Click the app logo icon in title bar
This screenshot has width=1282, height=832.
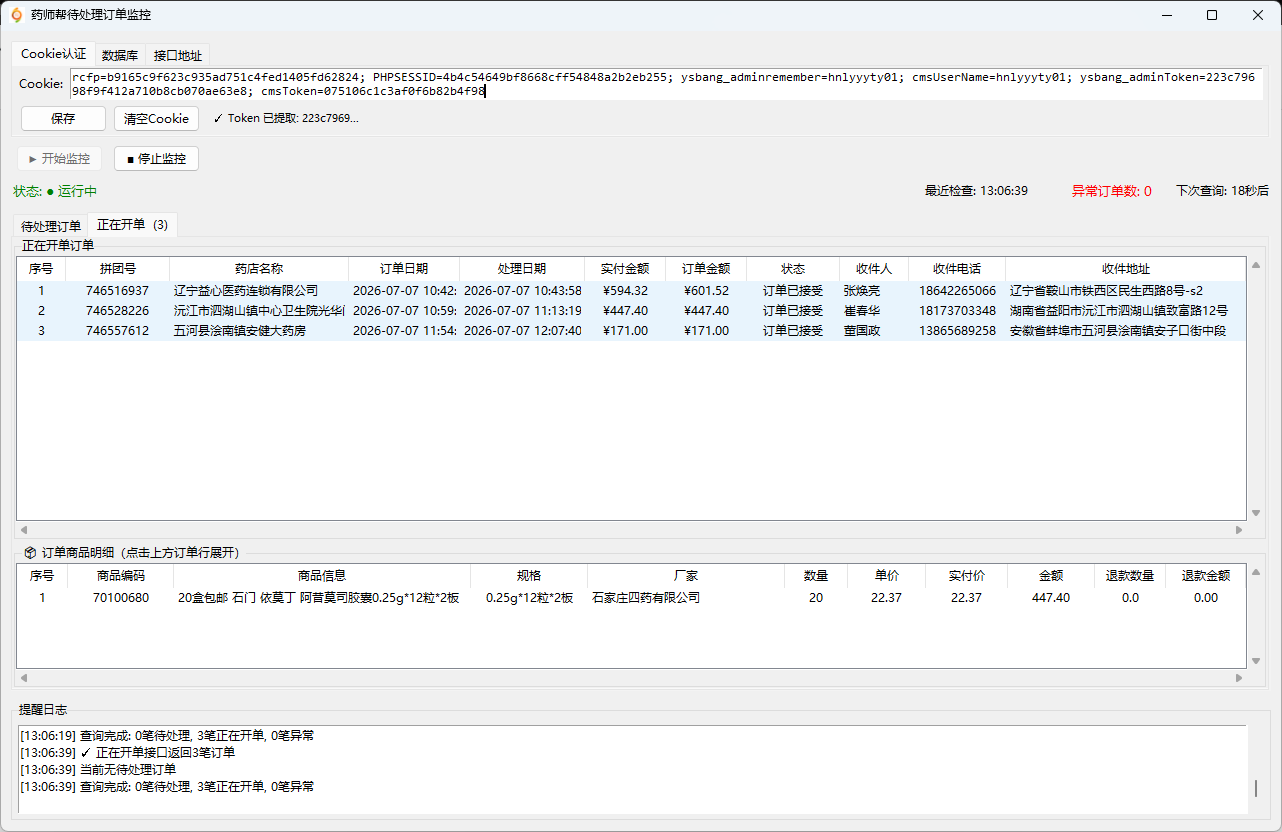pyautogui.click(x=16, y=15)
